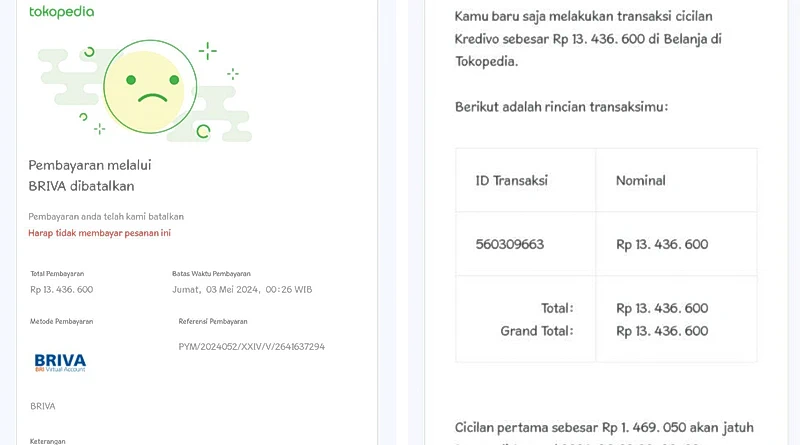Select the Grand Total amount Rp 13.436.600

pos(662,331)
